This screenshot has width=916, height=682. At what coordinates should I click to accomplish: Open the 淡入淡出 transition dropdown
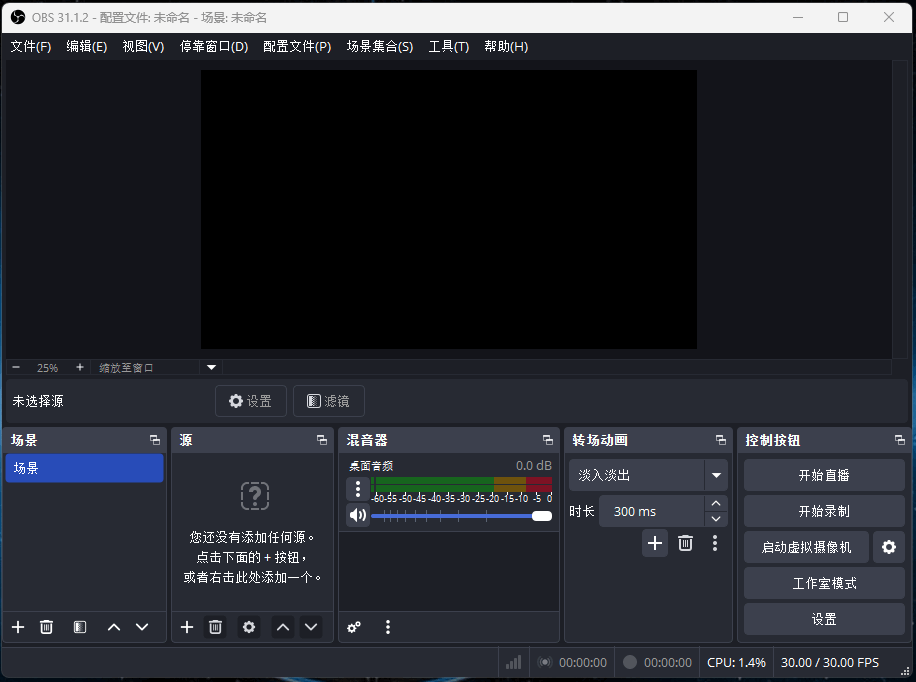(x=648, y=475)
